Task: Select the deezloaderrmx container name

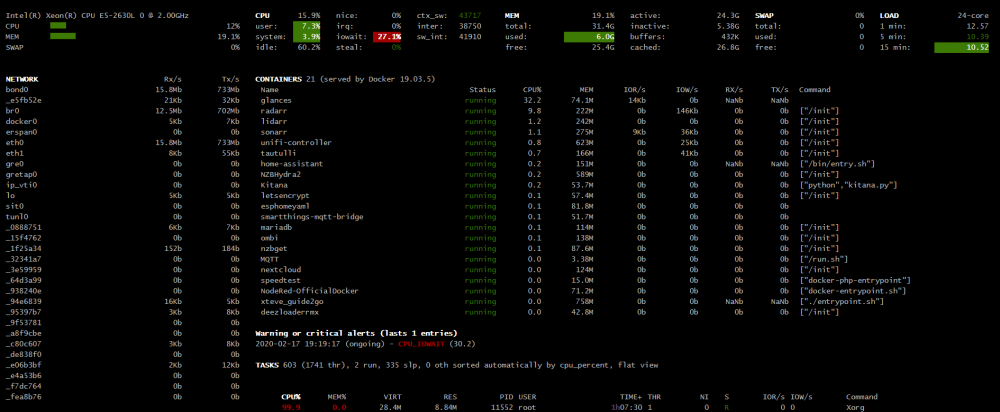Action: coord(290,312)
